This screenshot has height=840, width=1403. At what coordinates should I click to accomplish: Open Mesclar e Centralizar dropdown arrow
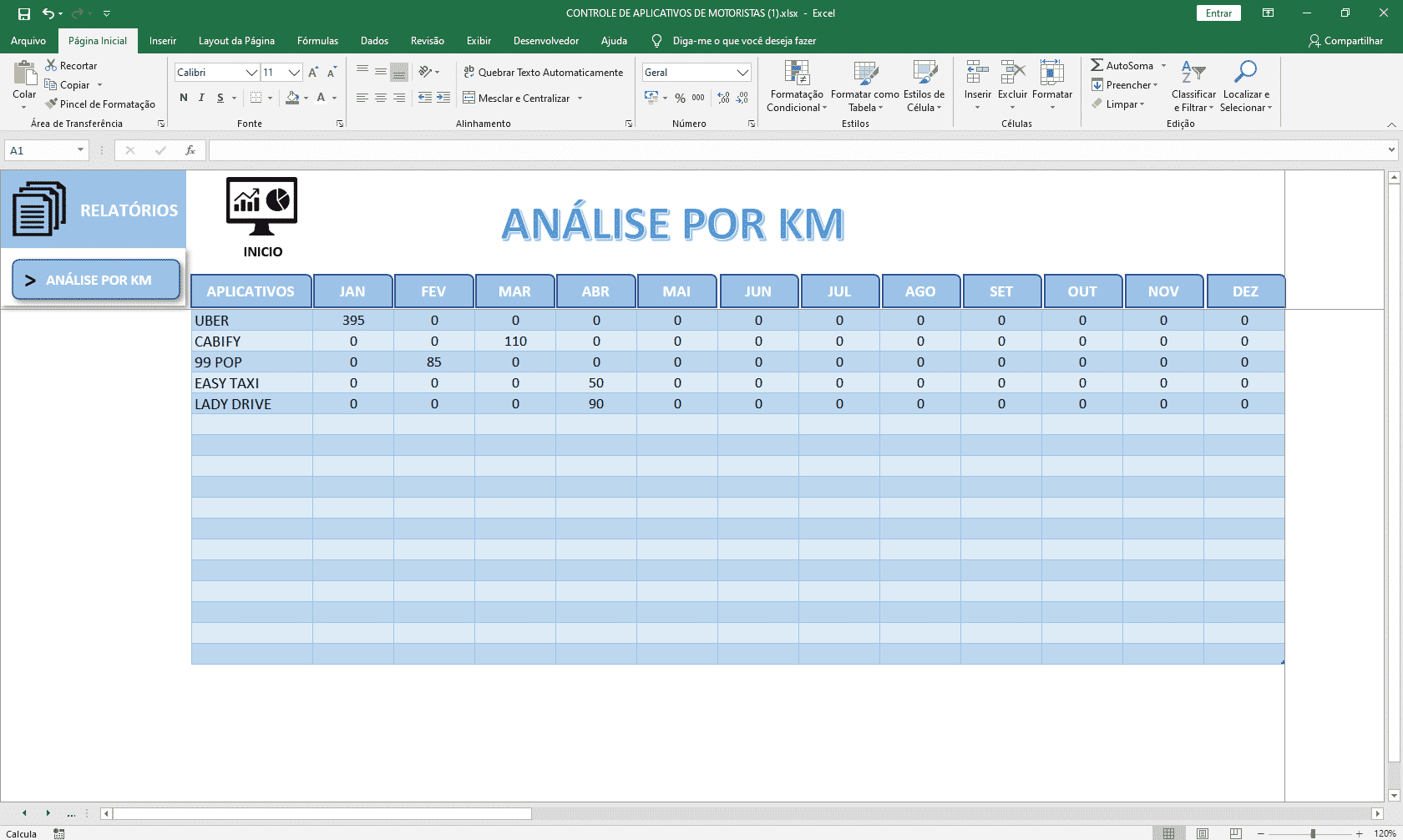tap(580, 99)
